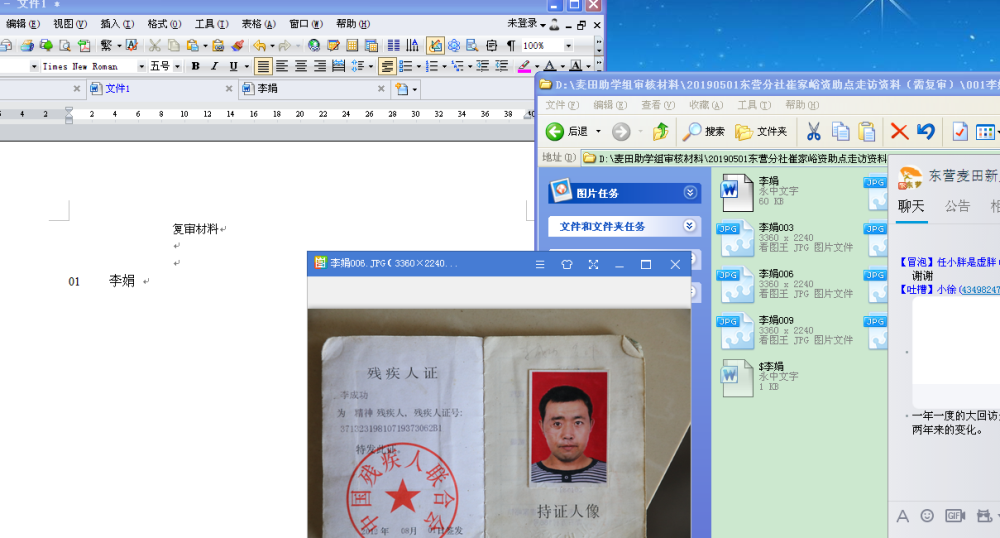The image size is (1000, 538).
Task: Click the Paste clipboard icon in word processor toolbar
Action: tap(192, 45)
